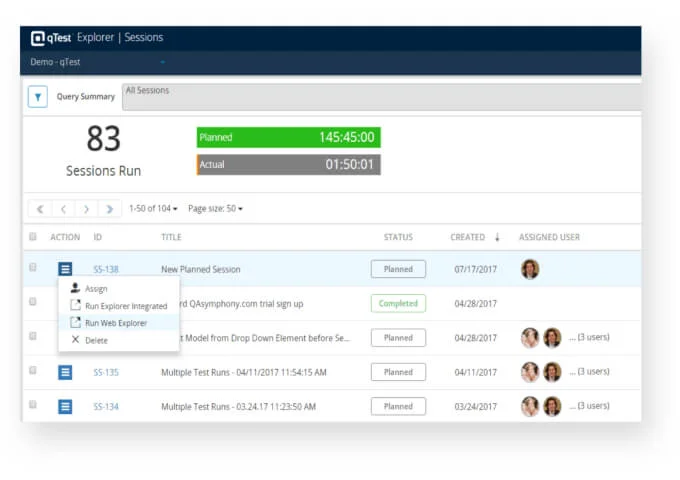The height and width of the screenshot is (480, 680).
Task: Click the Explorer | Sessions header title
Action: [120, 38]
